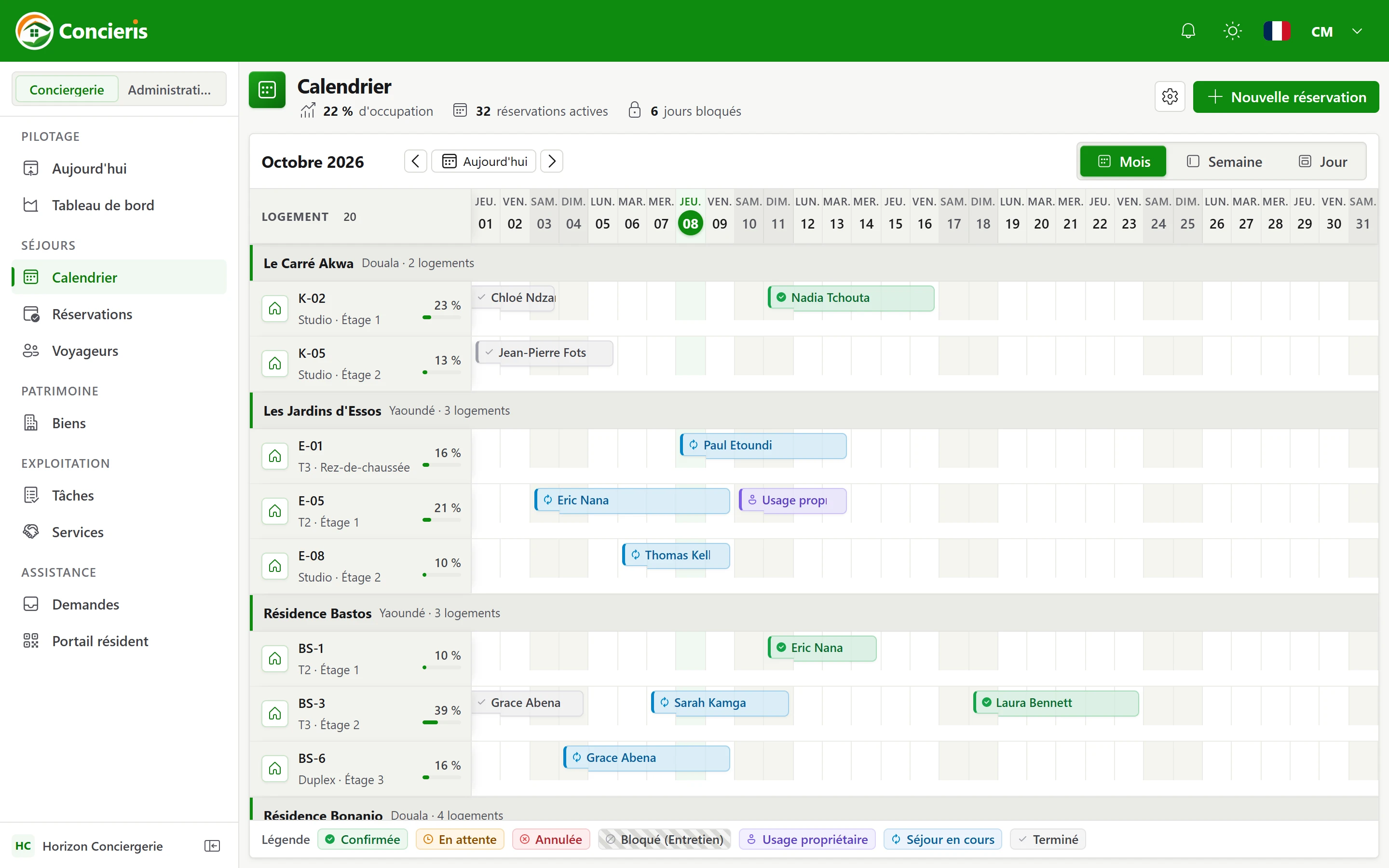Select the Conciergerie tab
Image resolution: width=1389 pixels, height=868 pixels.
tap(67, 90)
